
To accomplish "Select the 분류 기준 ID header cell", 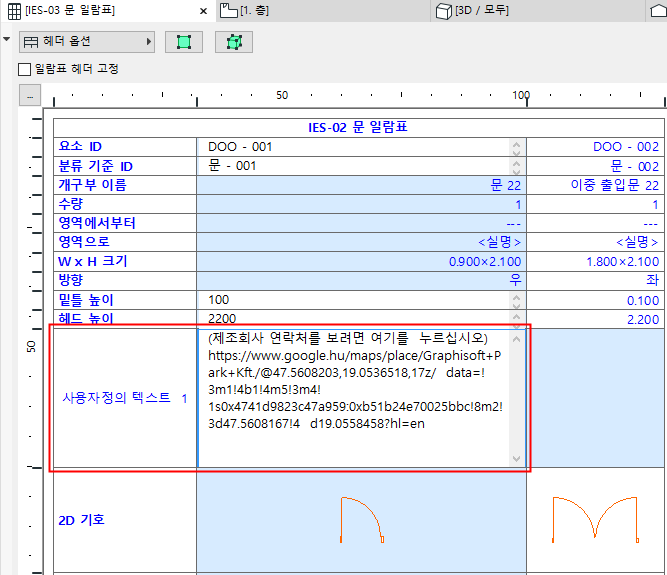I will pos(125,166).
